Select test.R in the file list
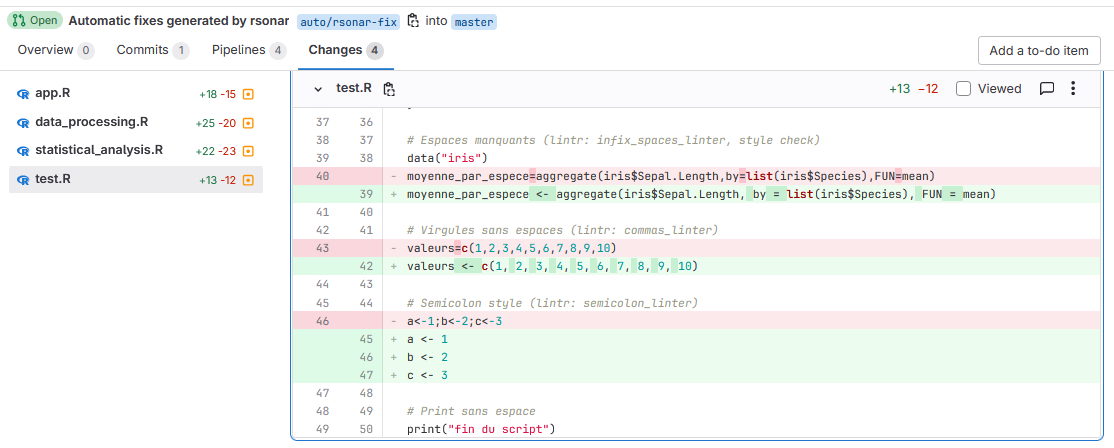Image resolution: width=1114 pixels, height=448 pixels. [136, 180]
